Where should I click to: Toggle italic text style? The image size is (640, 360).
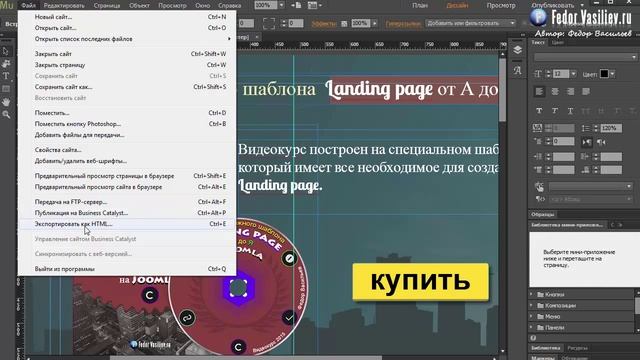coord(555,111)
